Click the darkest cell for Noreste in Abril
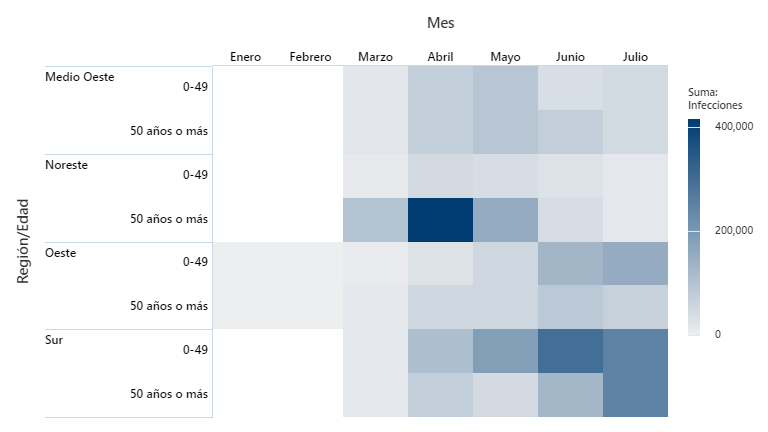 pyautogui.click(x=440, y=219)
